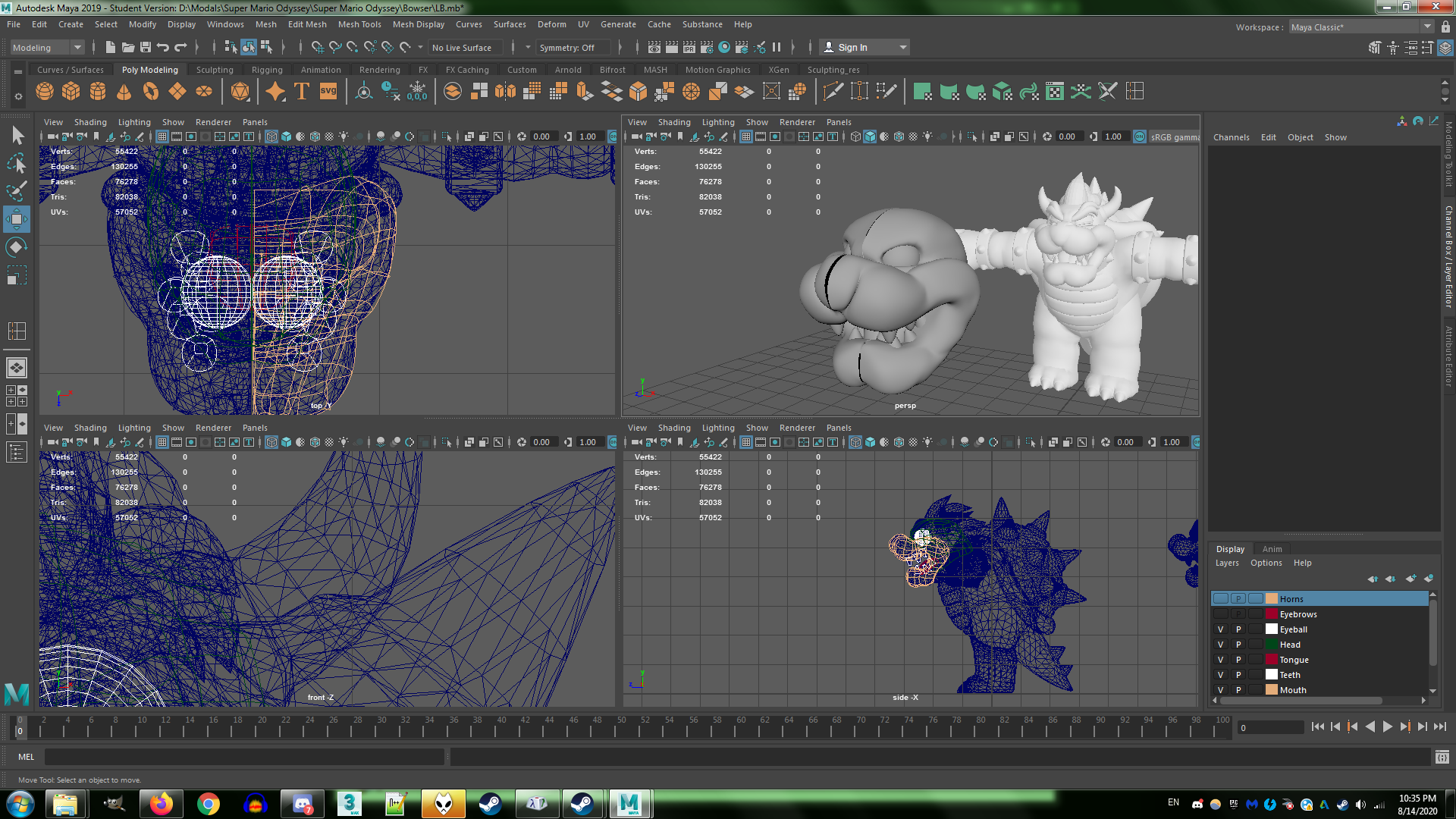
Task: Create a polygon cylinder from the shelf
Action: point(98,92)
